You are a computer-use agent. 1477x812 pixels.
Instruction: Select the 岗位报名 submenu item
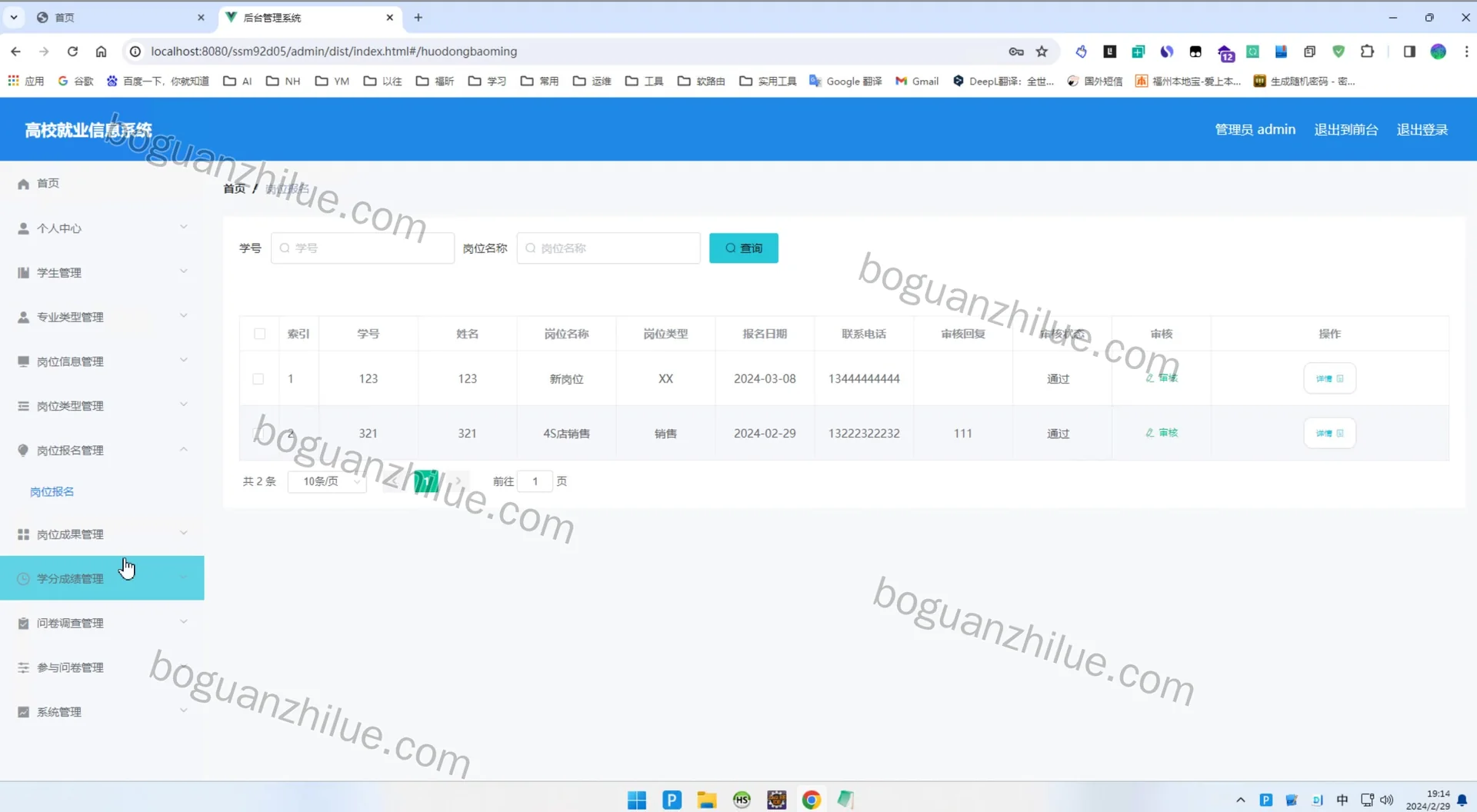[x=52, y=492]
